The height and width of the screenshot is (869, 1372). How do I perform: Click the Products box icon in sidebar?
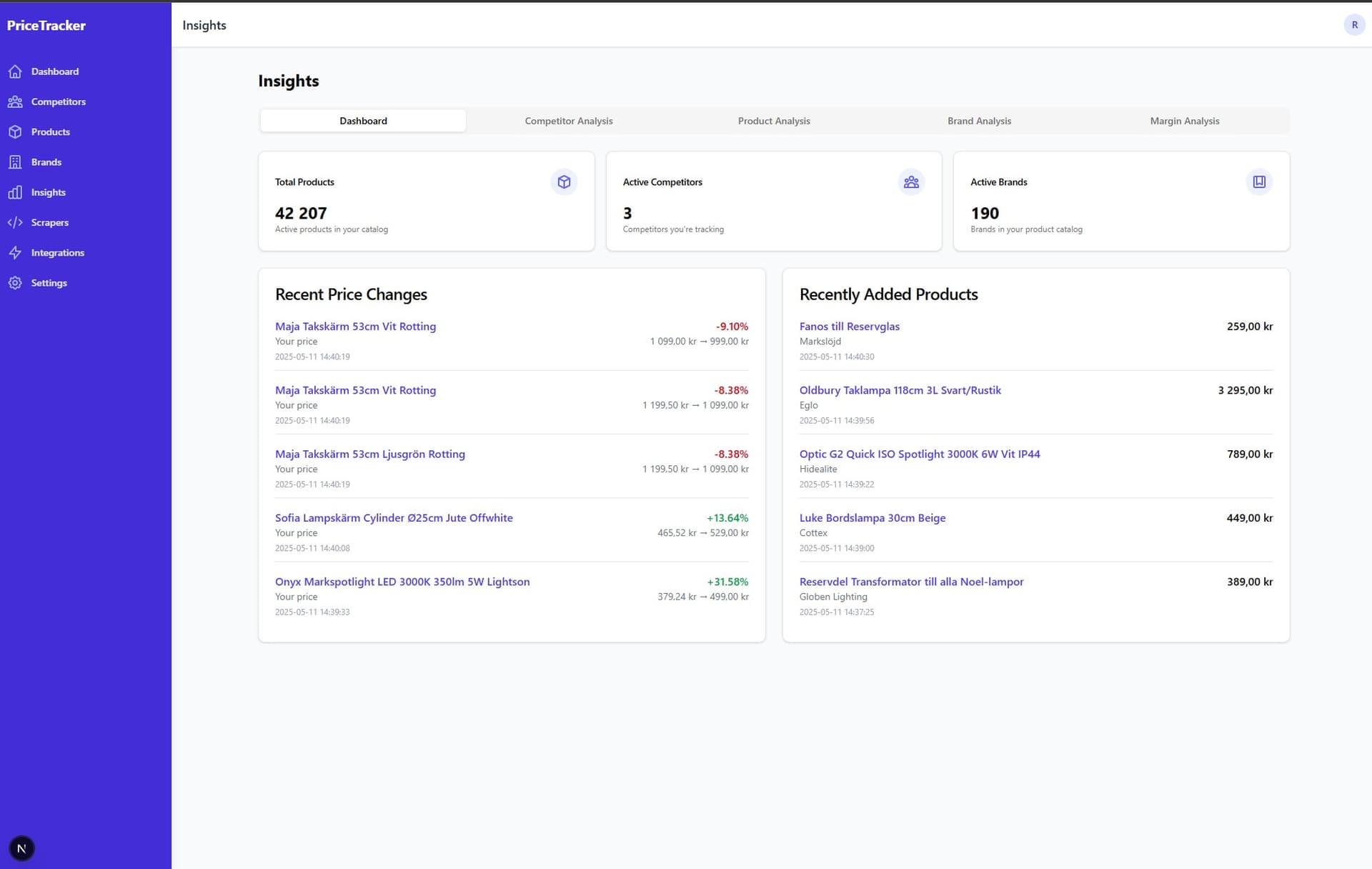[15, 132]
